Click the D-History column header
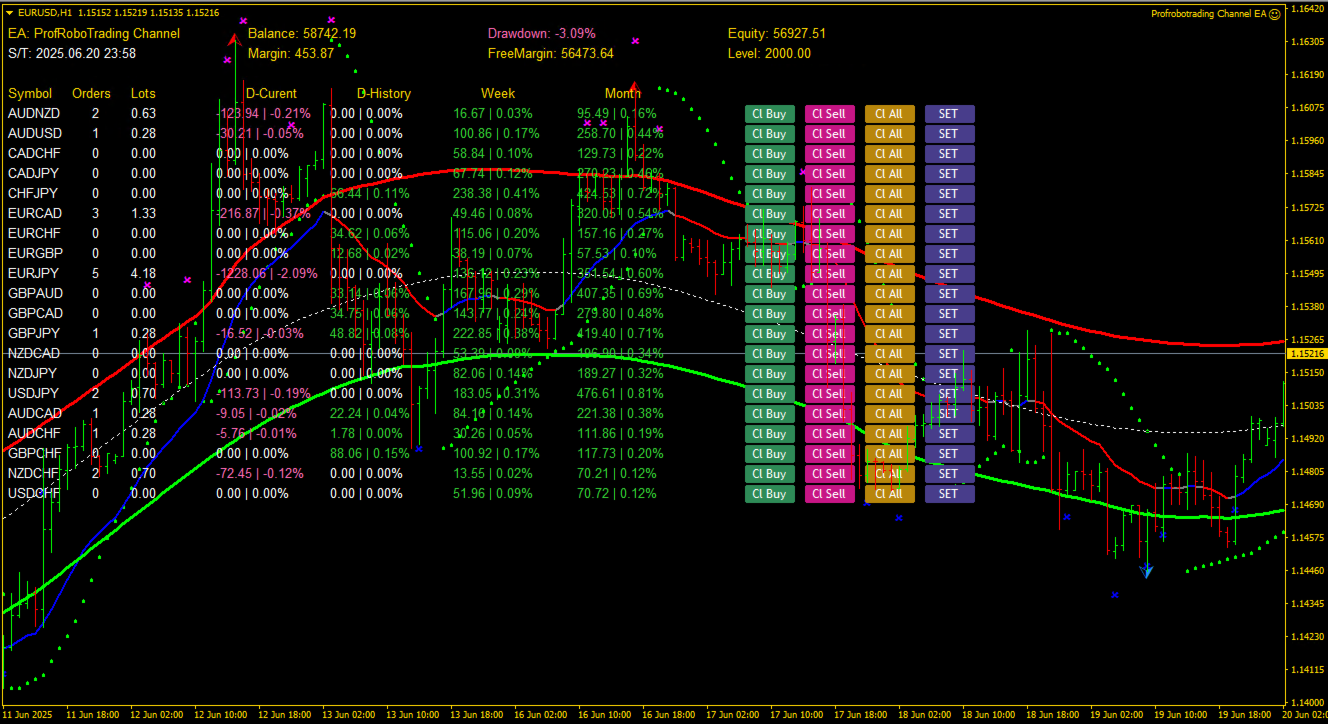1328x724 pixels. 384,93
